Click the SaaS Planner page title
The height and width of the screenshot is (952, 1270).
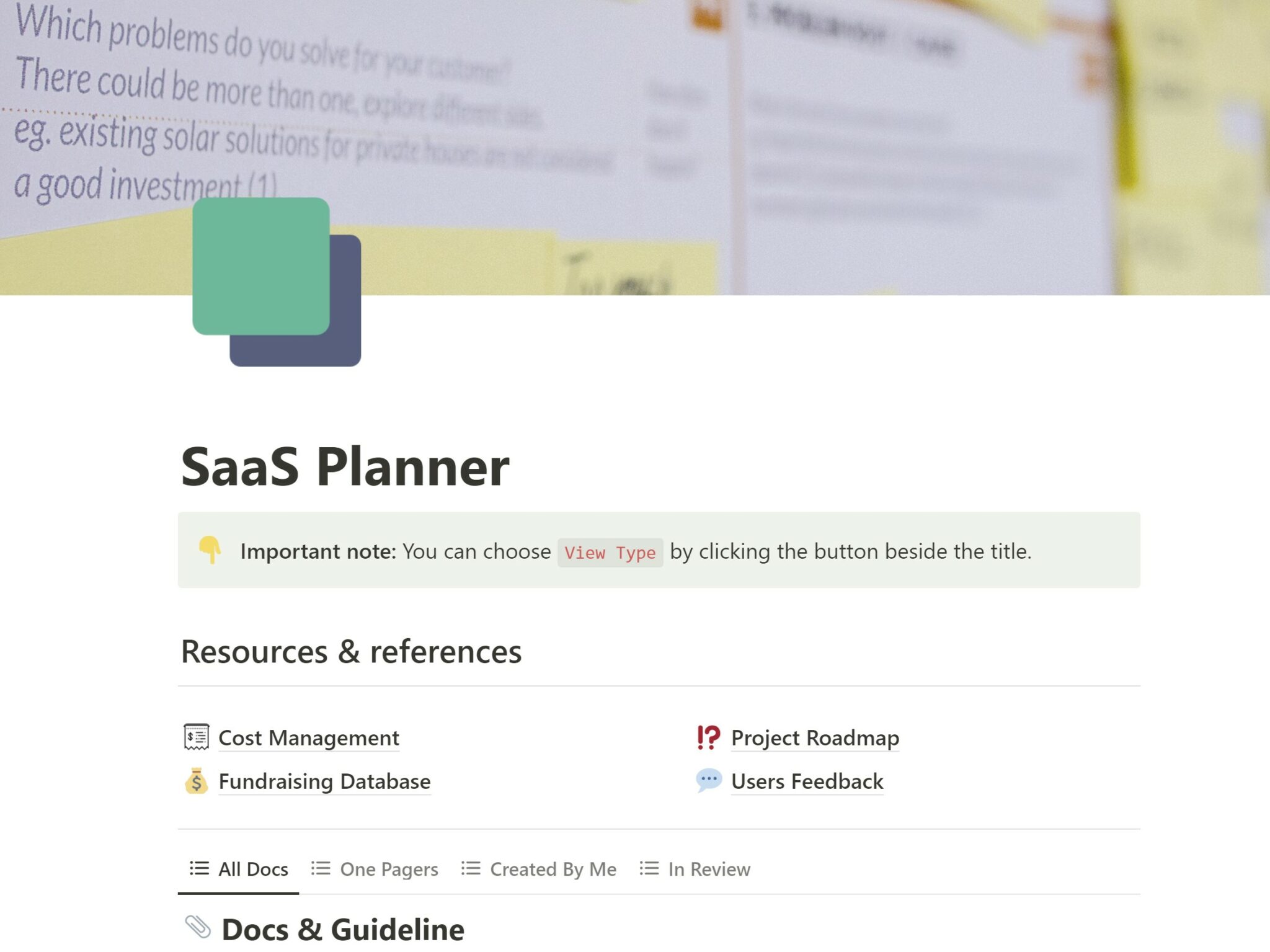click(x=345, y=466)
